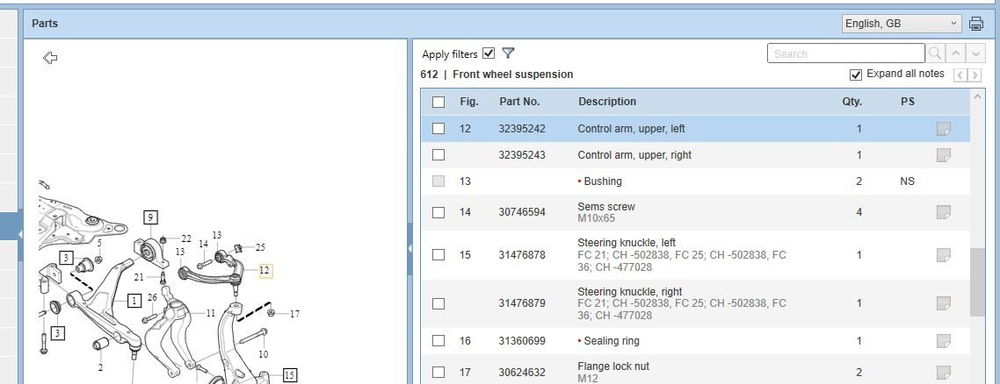Screen dimensions: 1000x384
Task: Select the Bushing row text
Action: pyautogui.click(x=603, y=181)
